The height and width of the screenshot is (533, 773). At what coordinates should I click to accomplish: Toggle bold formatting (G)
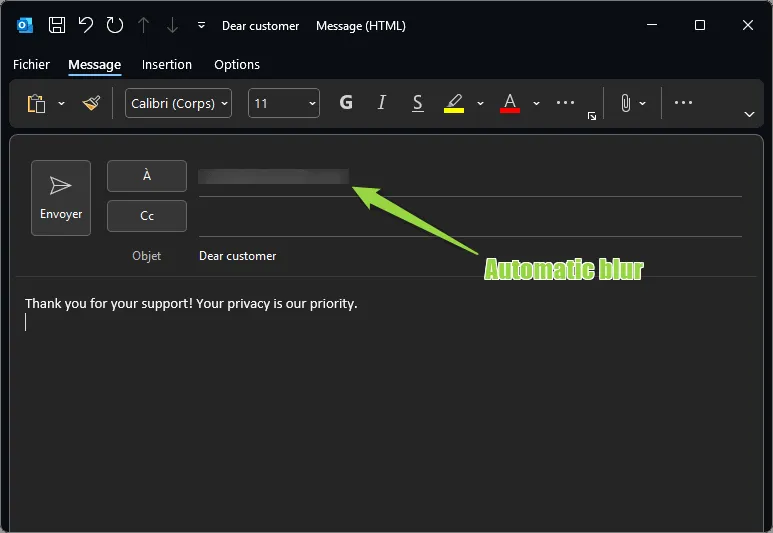click(346, 103)
